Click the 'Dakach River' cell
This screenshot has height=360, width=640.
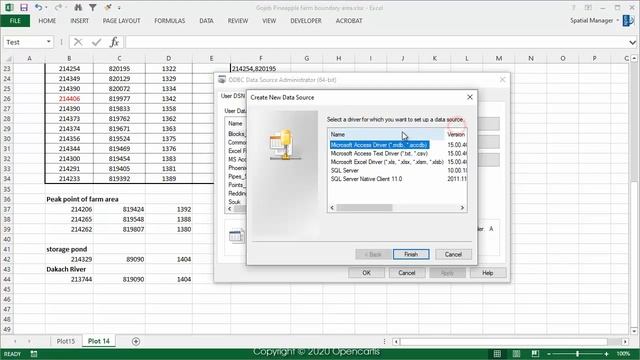66,269
